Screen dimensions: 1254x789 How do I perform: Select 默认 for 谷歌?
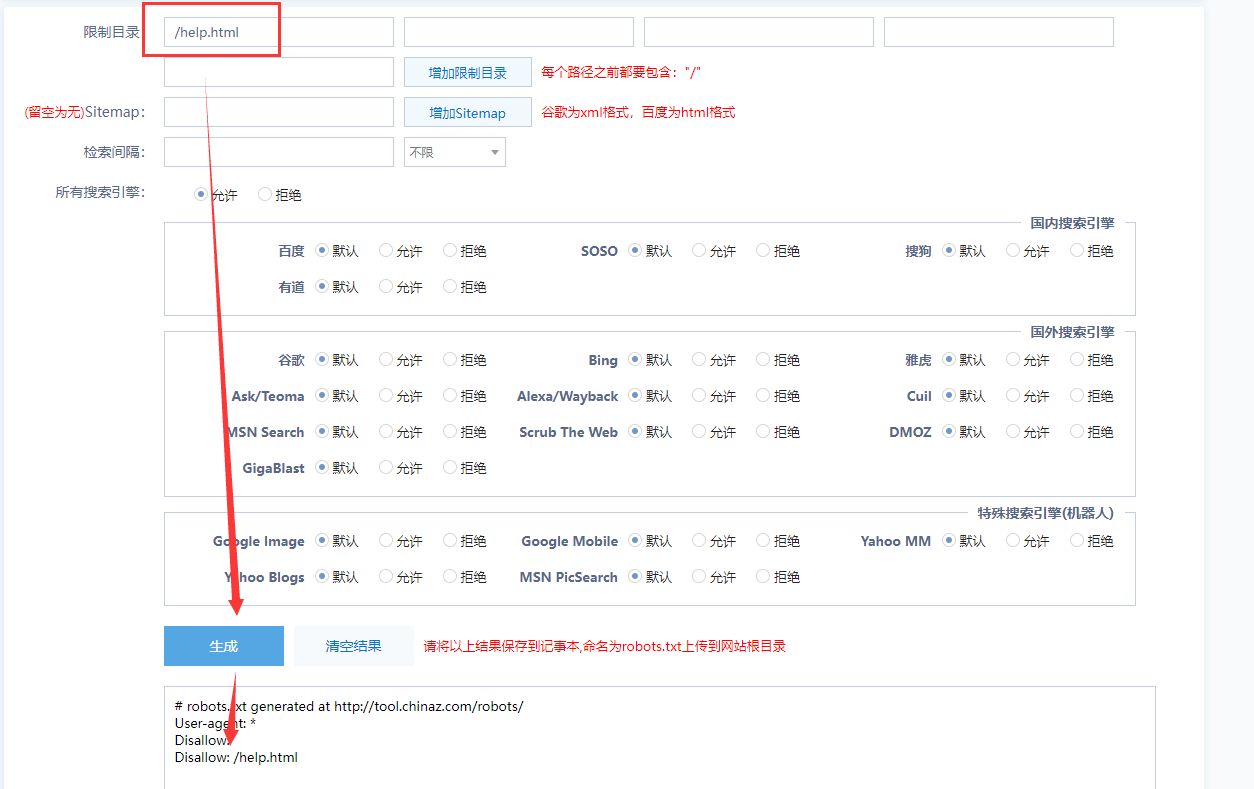tap(322, 360)
